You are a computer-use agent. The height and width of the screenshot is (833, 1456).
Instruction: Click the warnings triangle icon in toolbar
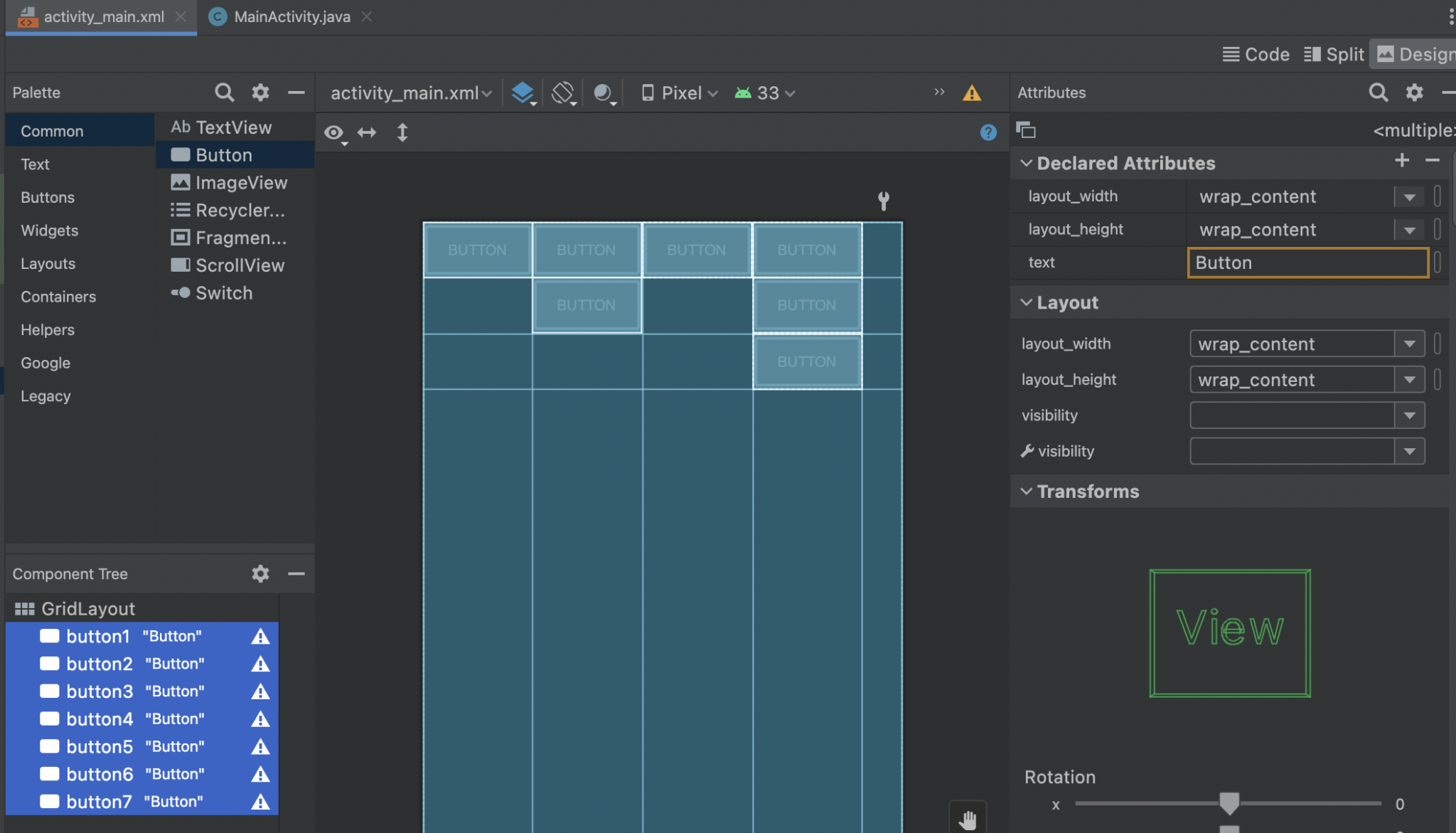972,92
